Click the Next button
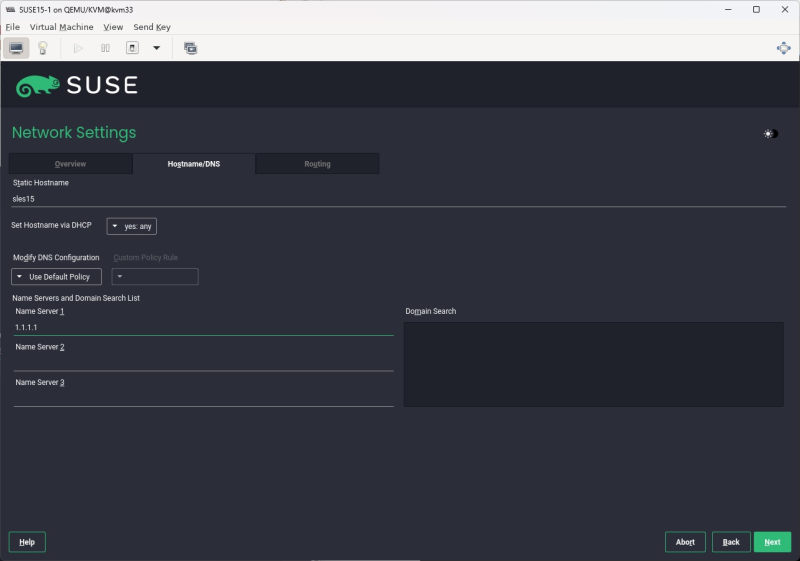 [x=772, y=542]
